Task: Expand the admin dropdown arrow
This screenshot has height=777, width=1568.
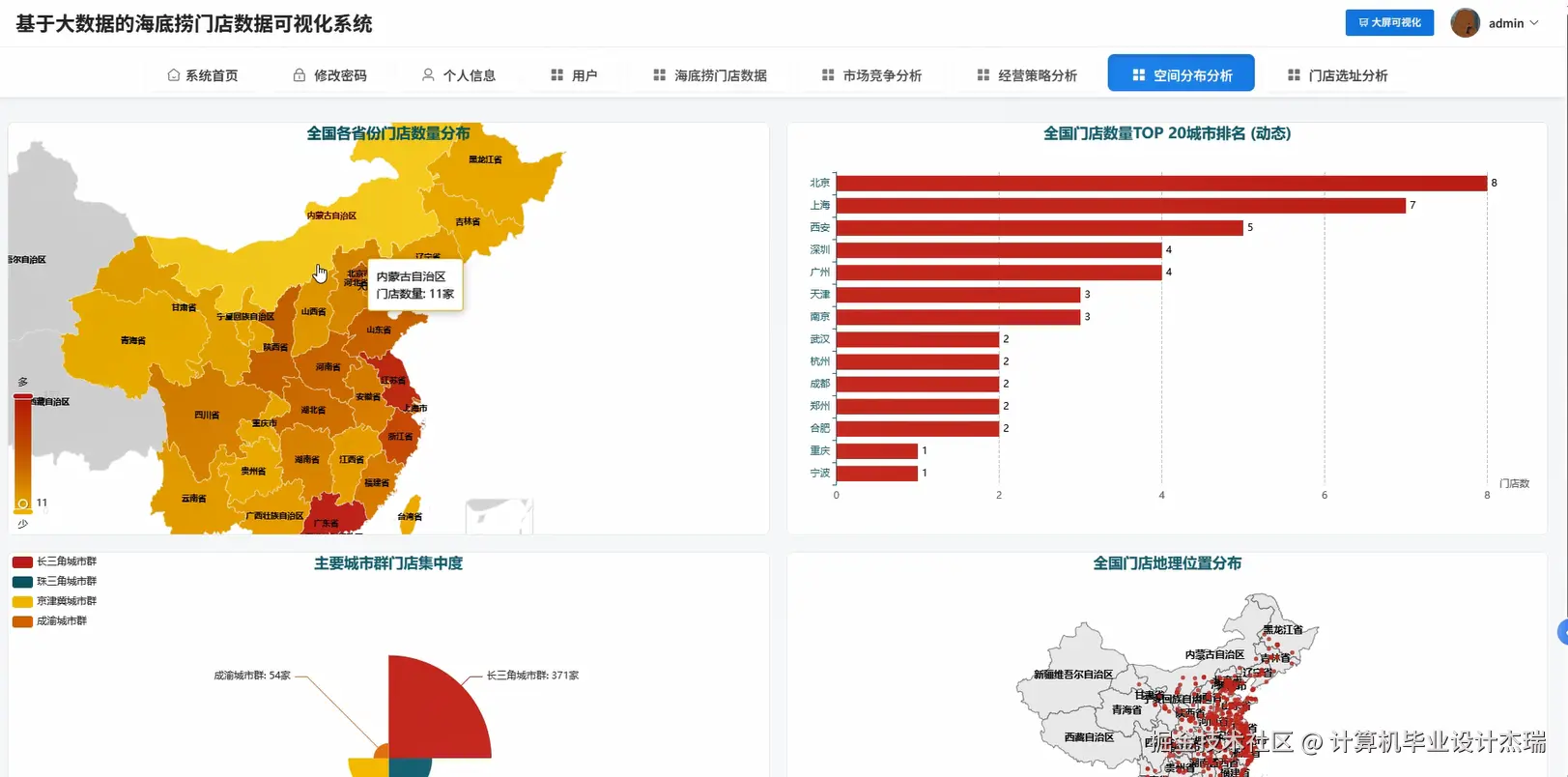Action: click(x=1534, y=23)
